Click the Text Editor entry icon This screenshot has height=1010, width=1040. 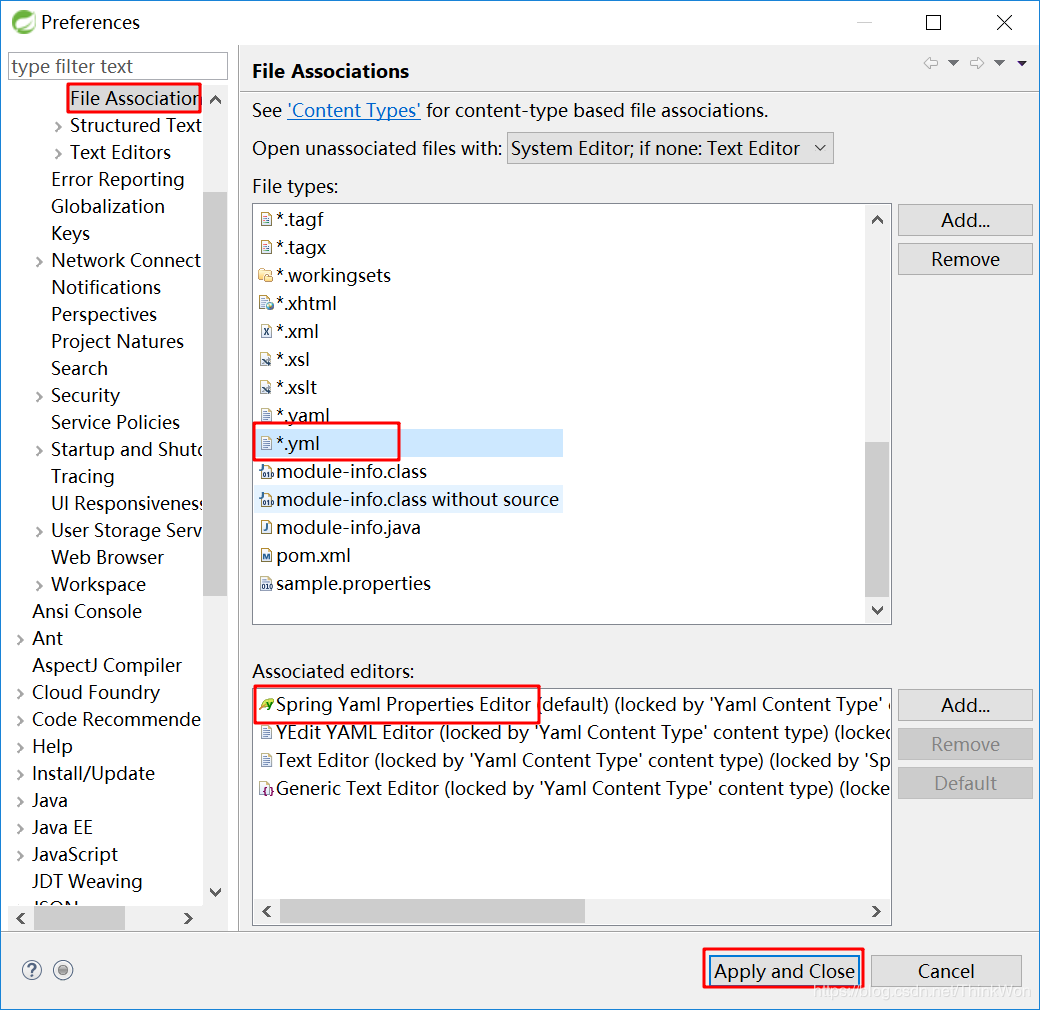pyautogui.click(x=266, y=760)
